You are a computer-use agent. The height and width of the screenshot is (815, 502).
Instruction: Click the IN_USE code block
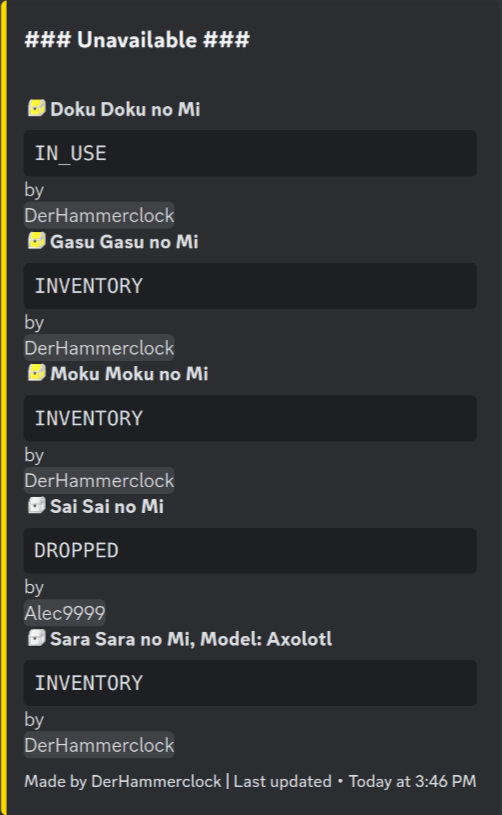coord(250,153)
